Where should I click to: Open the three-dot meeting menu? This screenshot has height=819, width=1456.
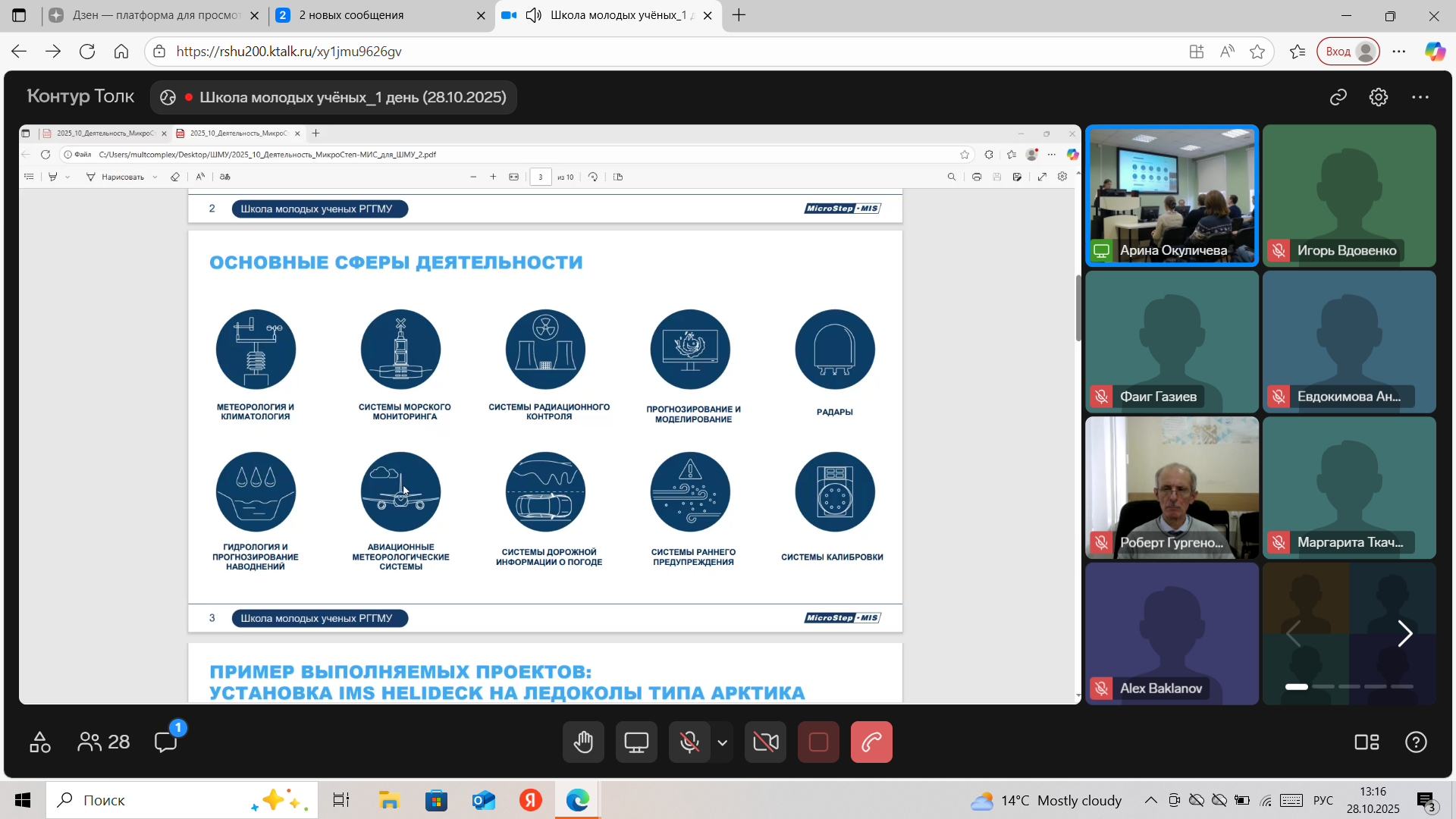click(1420, 97)
